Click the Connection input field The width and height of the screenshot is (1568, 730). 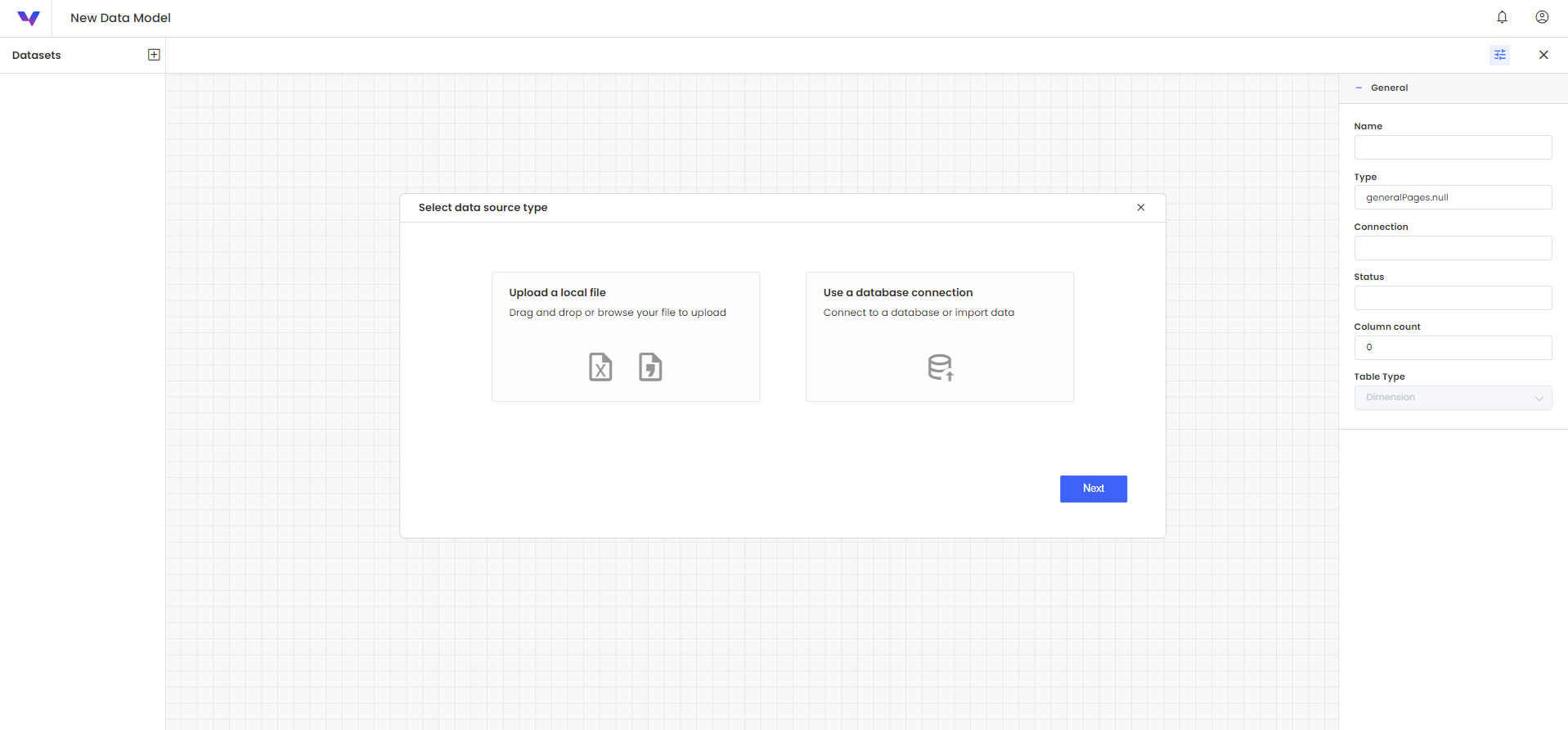(x=1453, y=248)
